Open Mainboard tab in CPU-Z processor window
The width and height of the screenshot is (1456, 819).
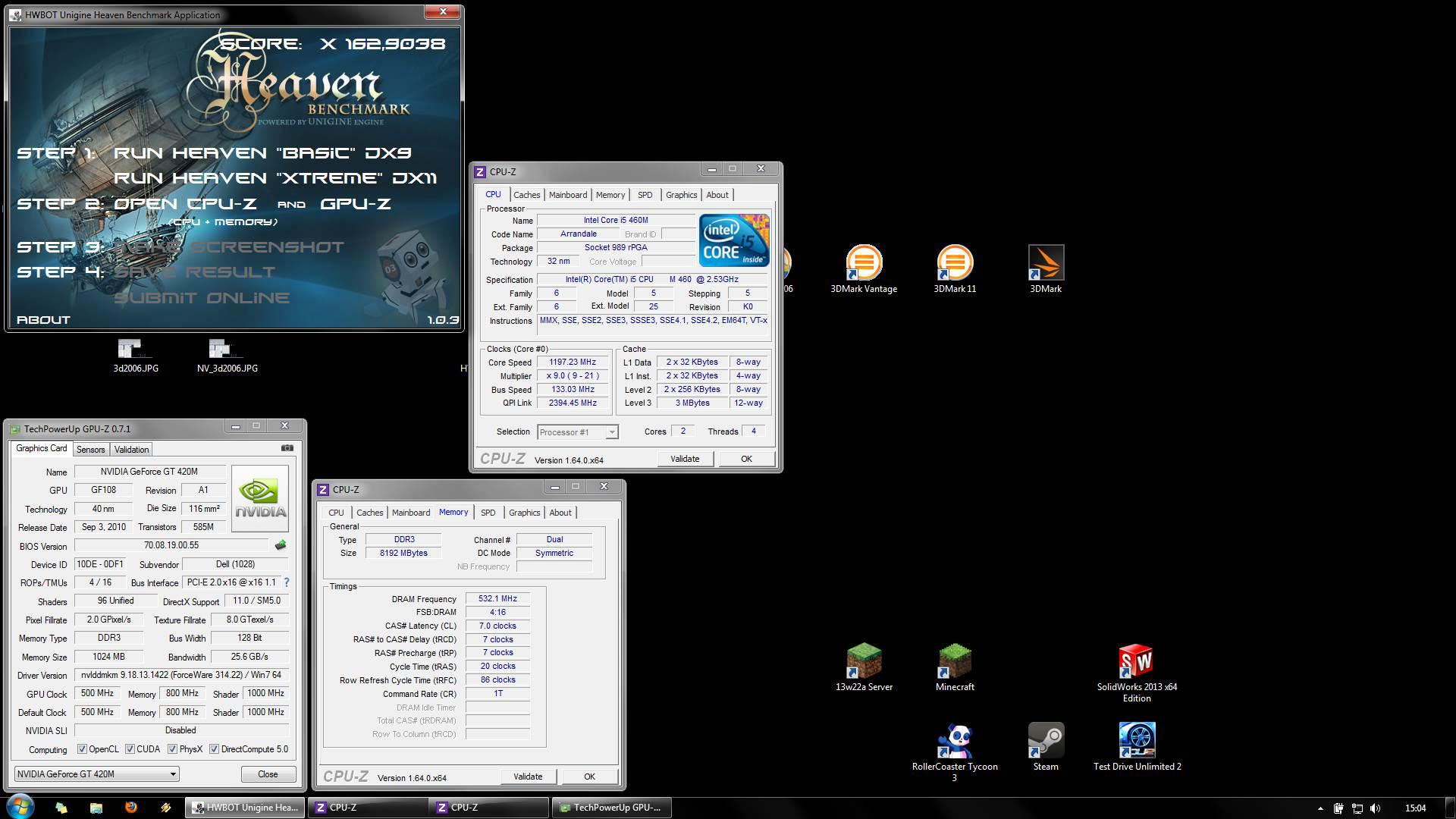pos(568,195)
